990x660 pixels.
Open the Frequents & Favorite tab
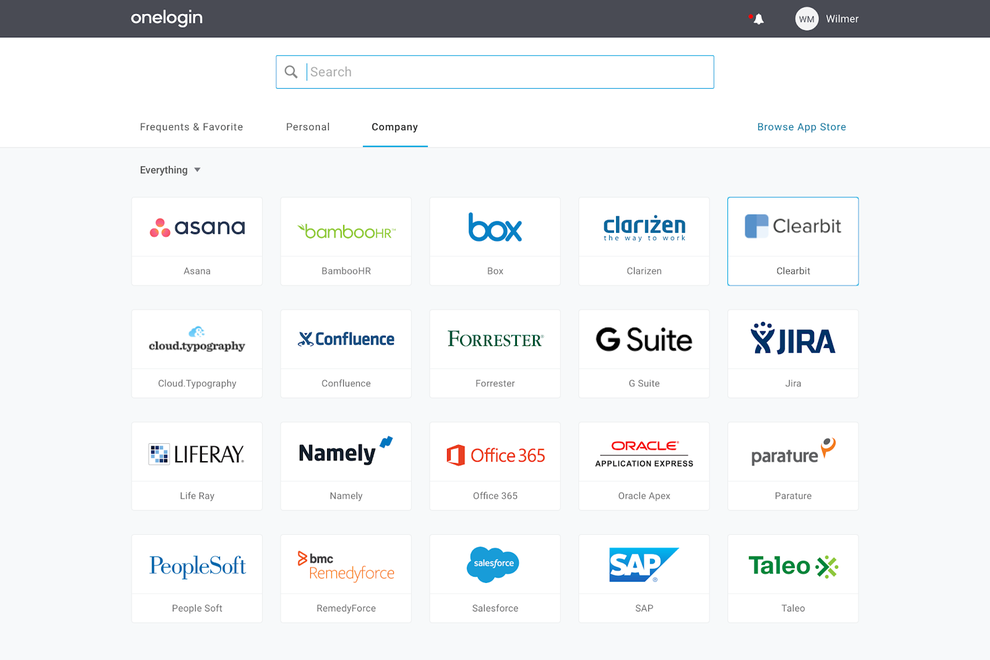click(191, 127)
